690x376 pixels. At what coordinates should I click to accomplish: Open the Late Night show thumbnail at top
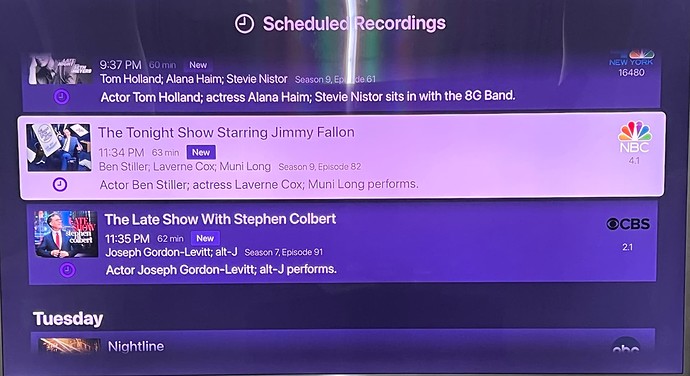[x=61, y=70]
